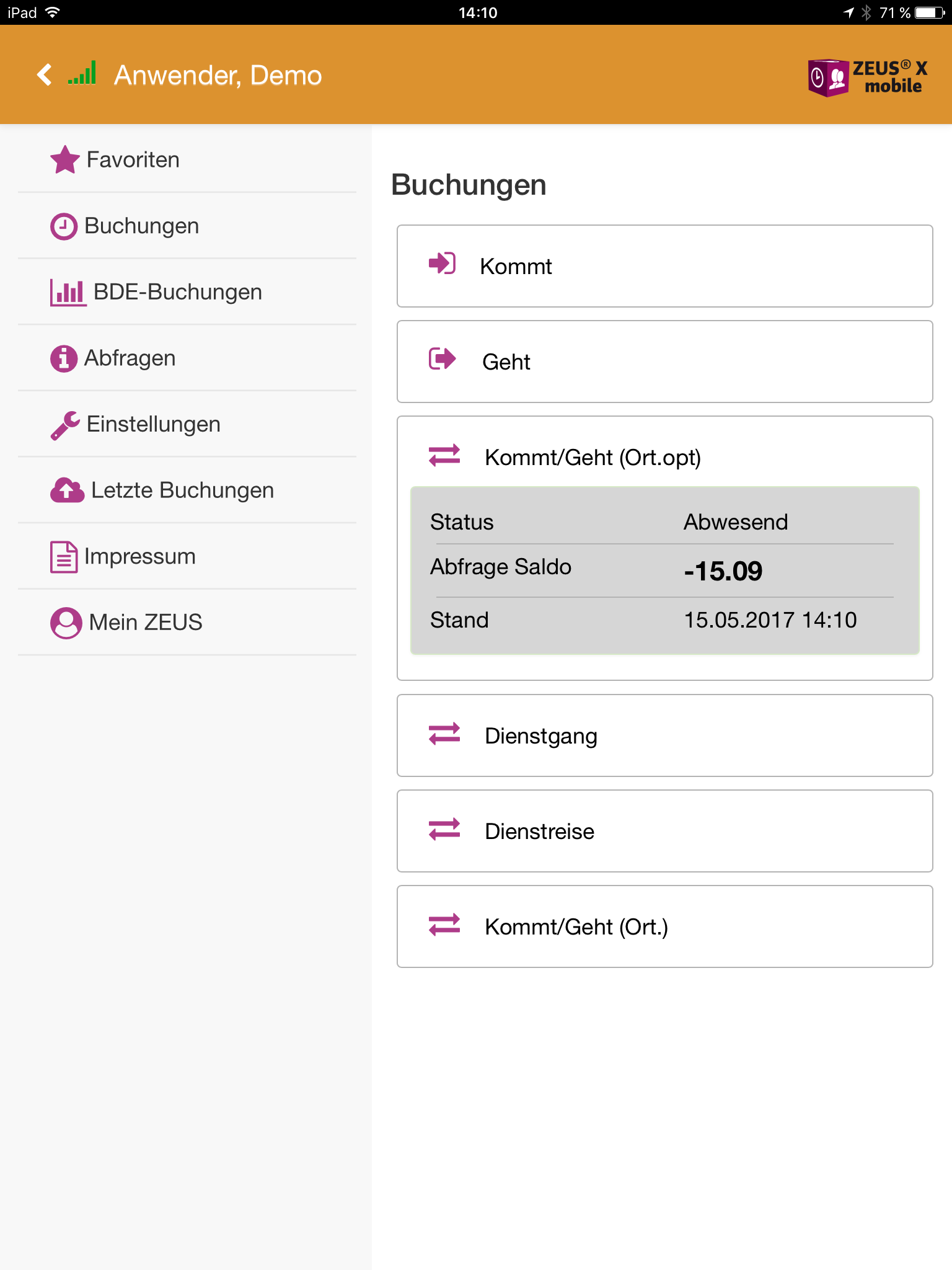The height and width of the screenshot is (1270, 952).
Task: Select the Dienstgang swap arrows icon
Action: point(444,735)
